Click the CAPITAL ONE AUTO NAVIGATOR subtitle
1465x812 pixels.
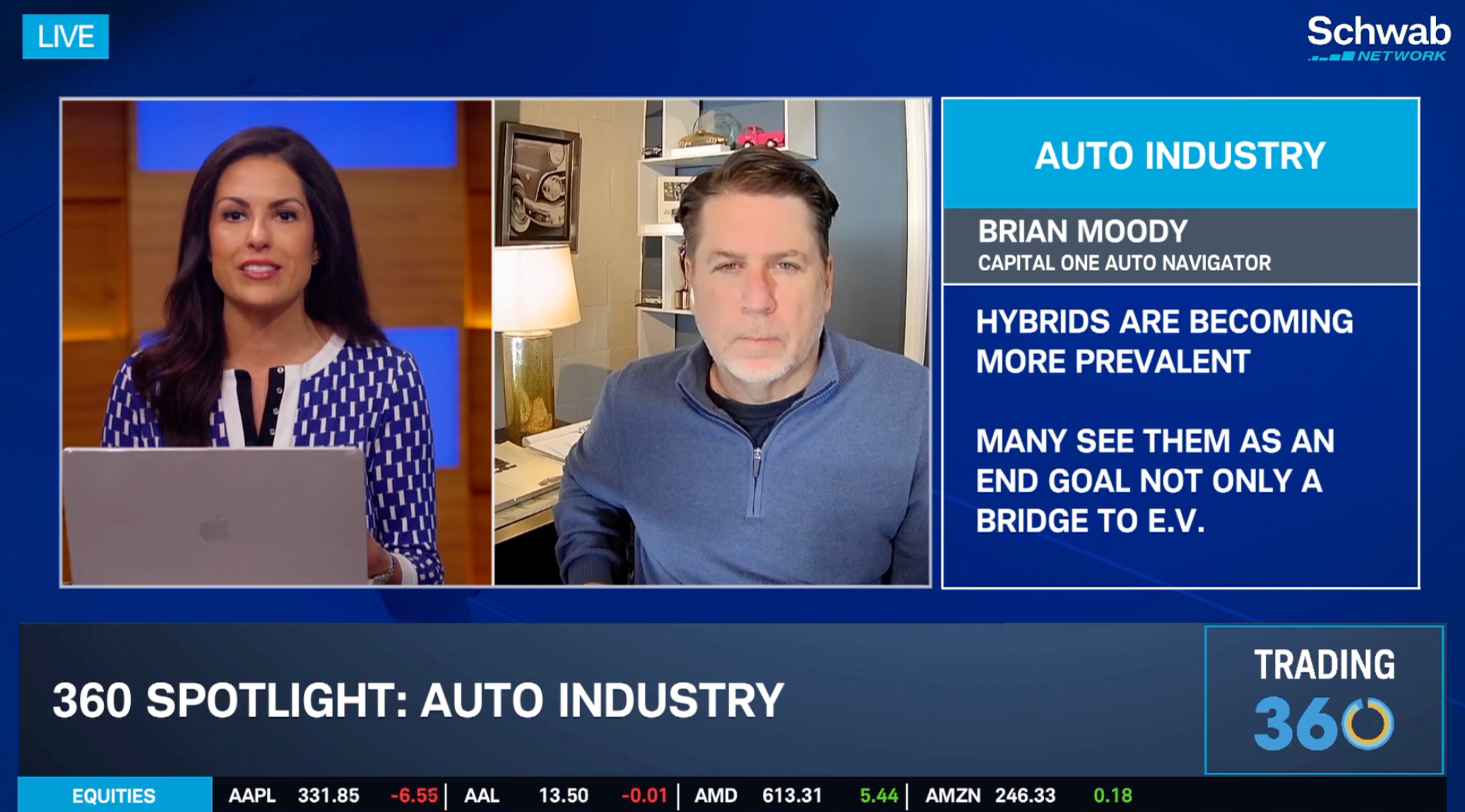1124,263
